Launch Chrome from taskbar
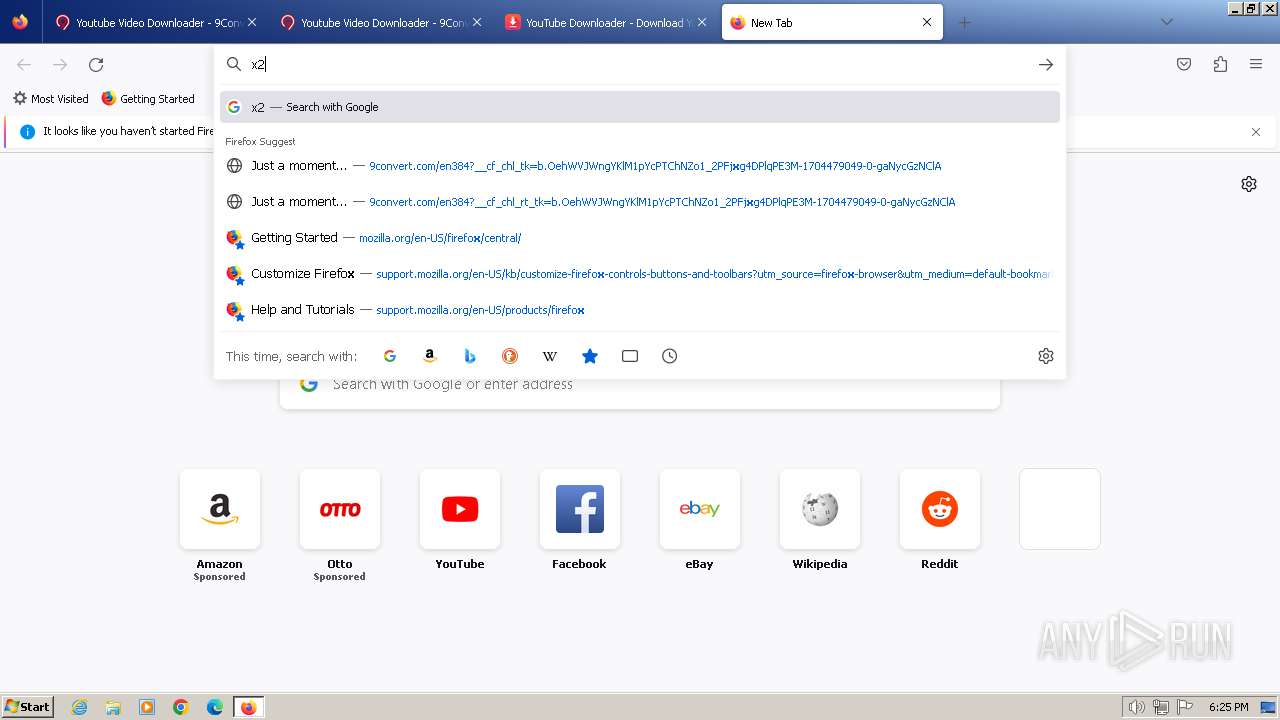 coord(181,707)
